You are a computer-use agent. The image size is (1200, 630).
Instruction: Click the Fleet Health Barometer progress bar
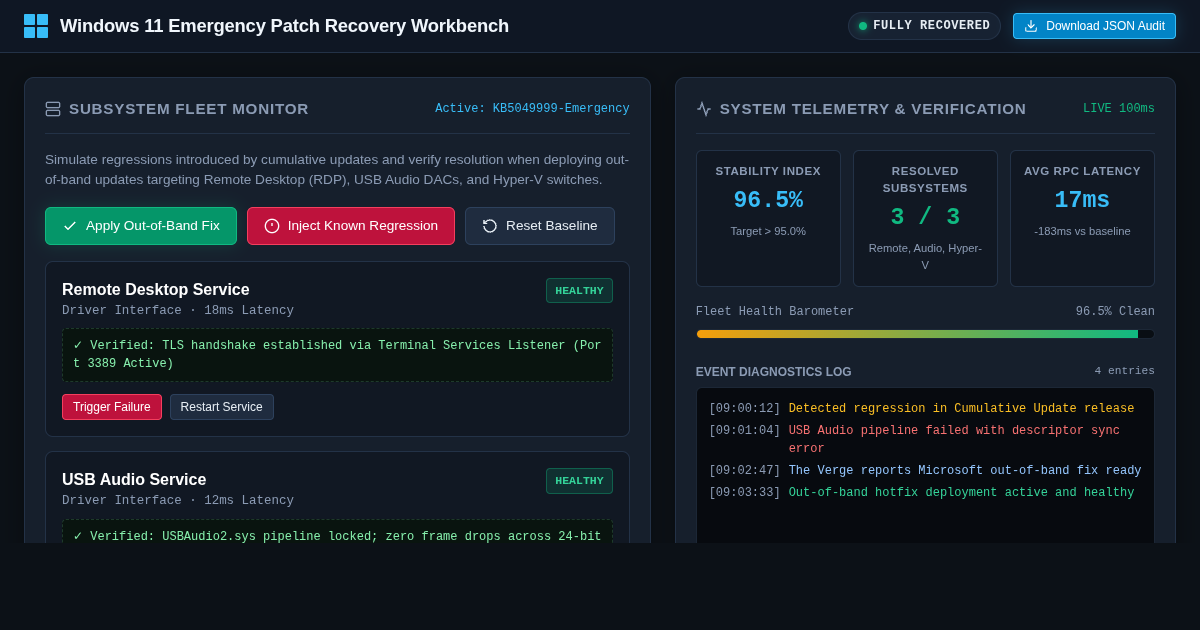coord(925,334)
